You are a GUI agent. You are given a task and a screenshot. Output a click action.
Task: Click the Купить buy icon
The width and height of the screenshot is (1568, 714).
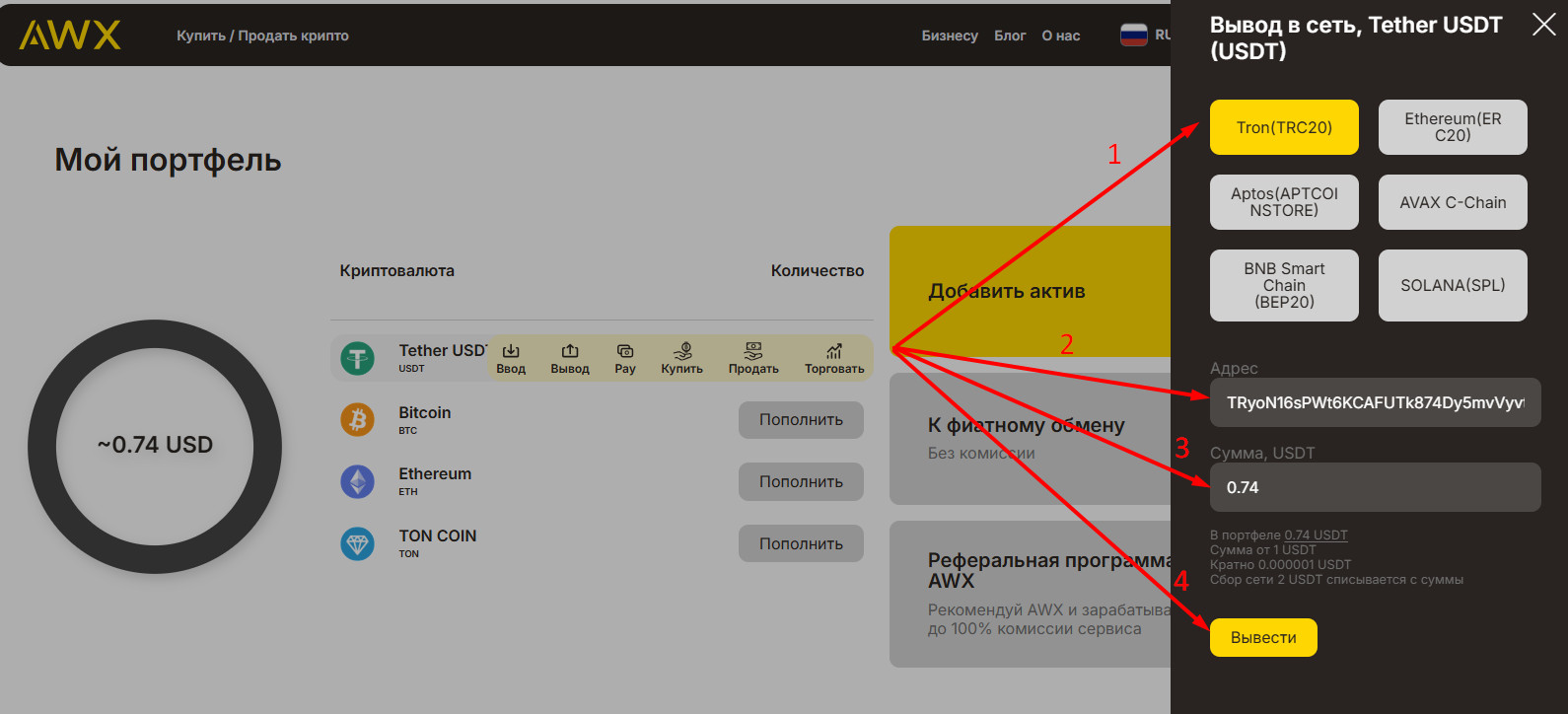tap(682, 352)
